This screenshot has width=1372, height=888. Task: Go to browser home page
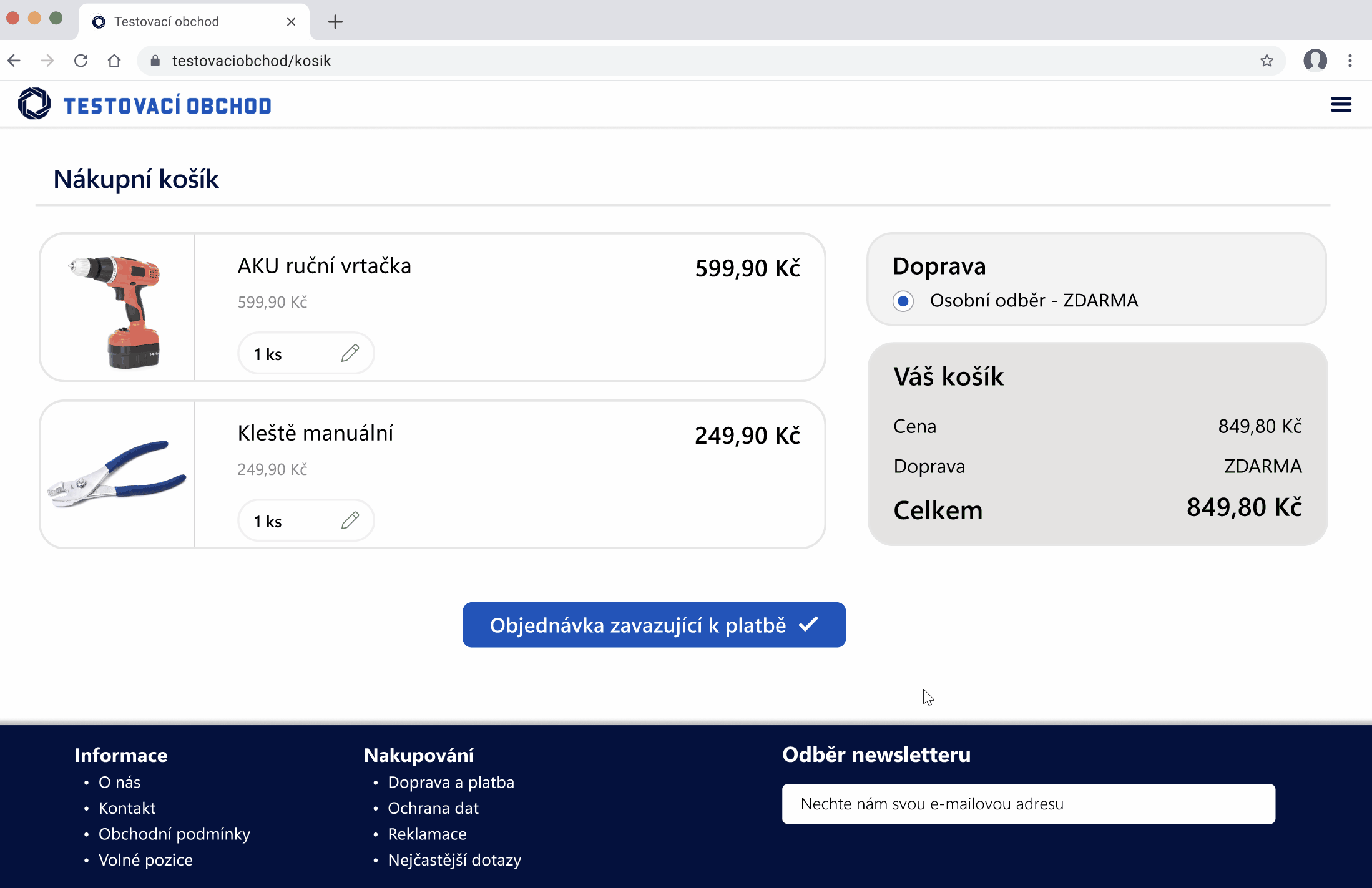tap(114, 61)
